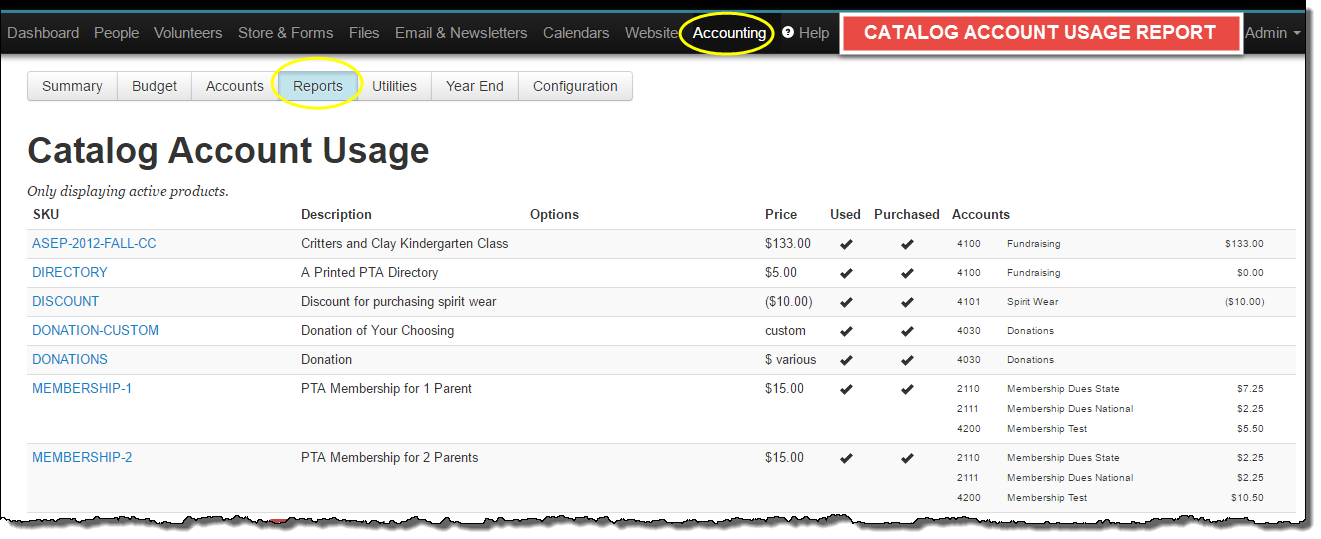The height and width of the screenshot is (539, 1321).
Task: Open the ASEP-2012-FALL-CC SKU link
Action: click(94, 243)
